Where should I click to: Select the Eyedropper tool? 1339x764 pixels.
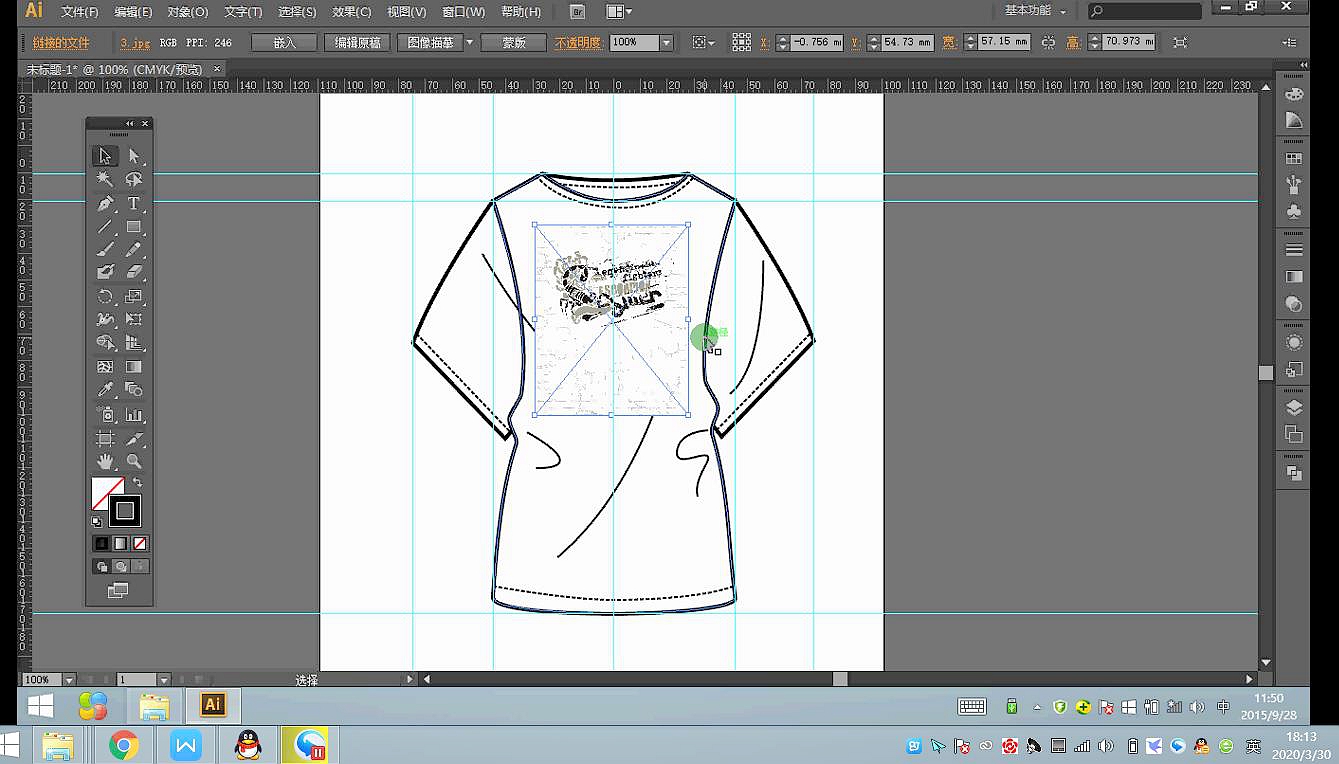(105, 390)
